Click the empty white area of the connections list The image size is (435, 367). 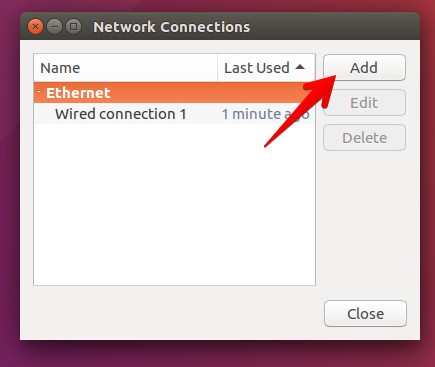click(174, 203)
